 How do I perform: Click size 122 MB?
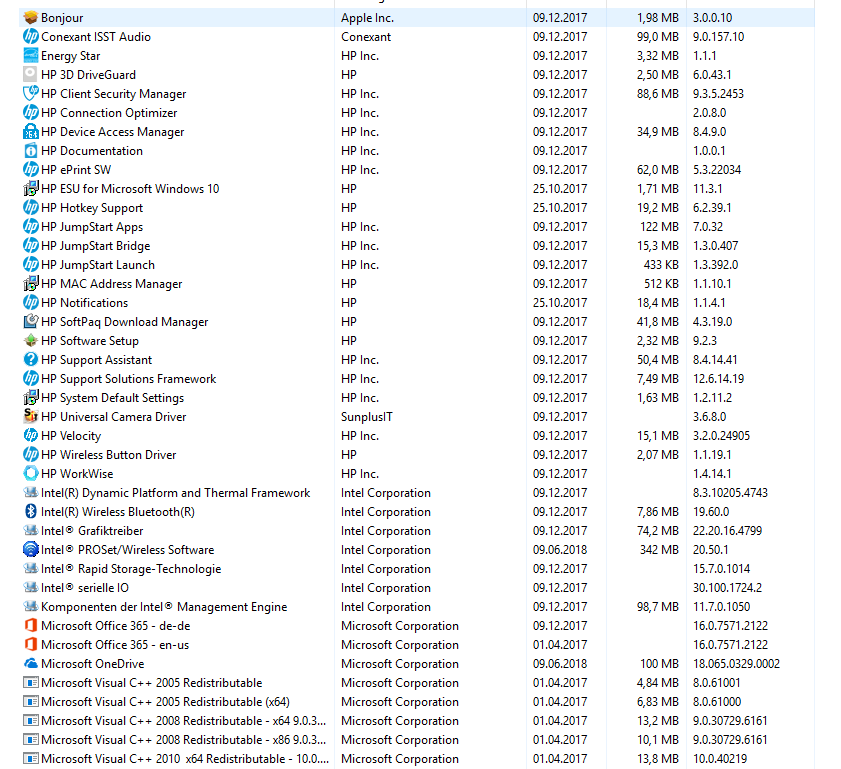pyautogui.click(x=659, y=227)
